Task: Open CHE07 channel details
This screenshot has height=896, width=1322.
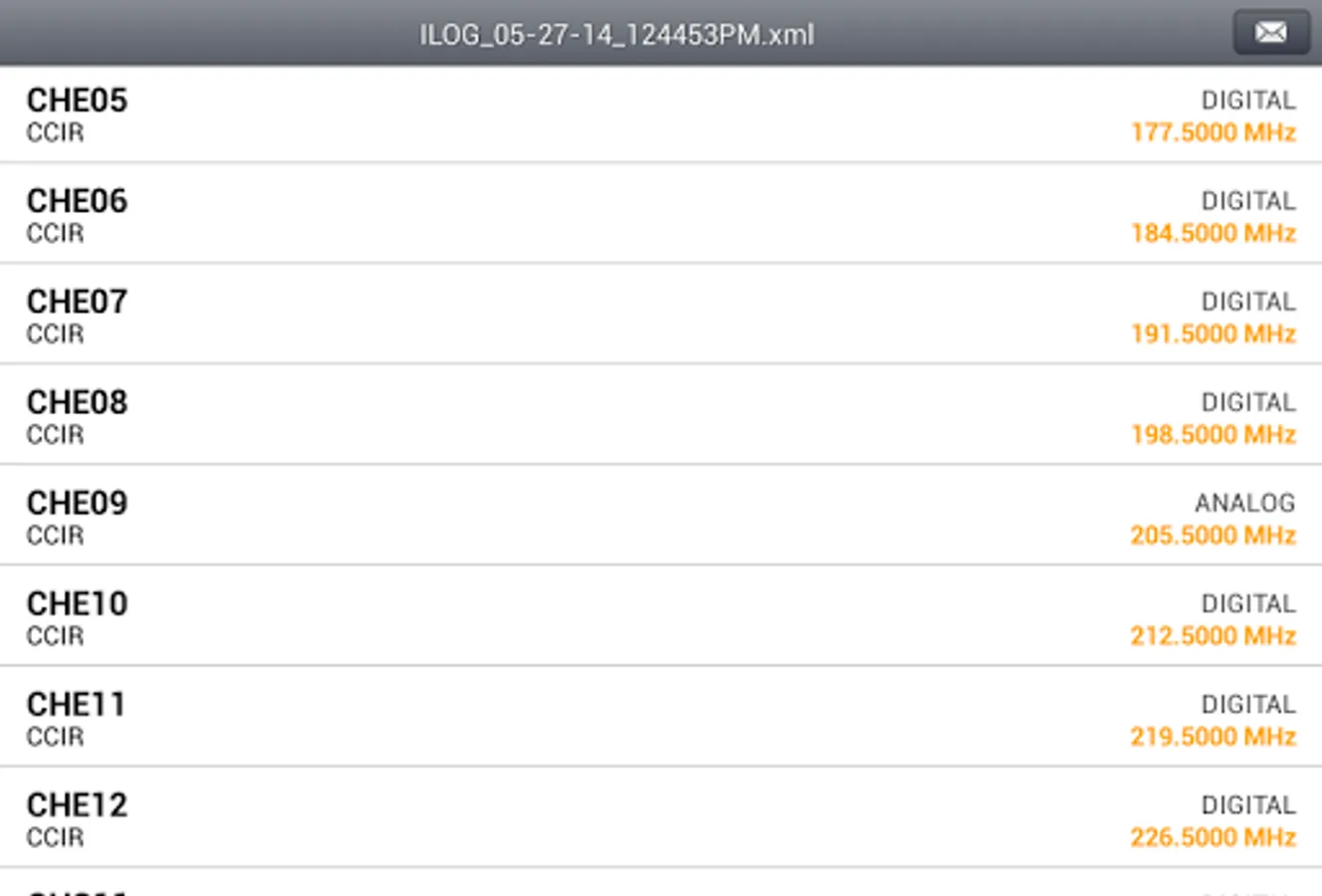Action: 661,315
